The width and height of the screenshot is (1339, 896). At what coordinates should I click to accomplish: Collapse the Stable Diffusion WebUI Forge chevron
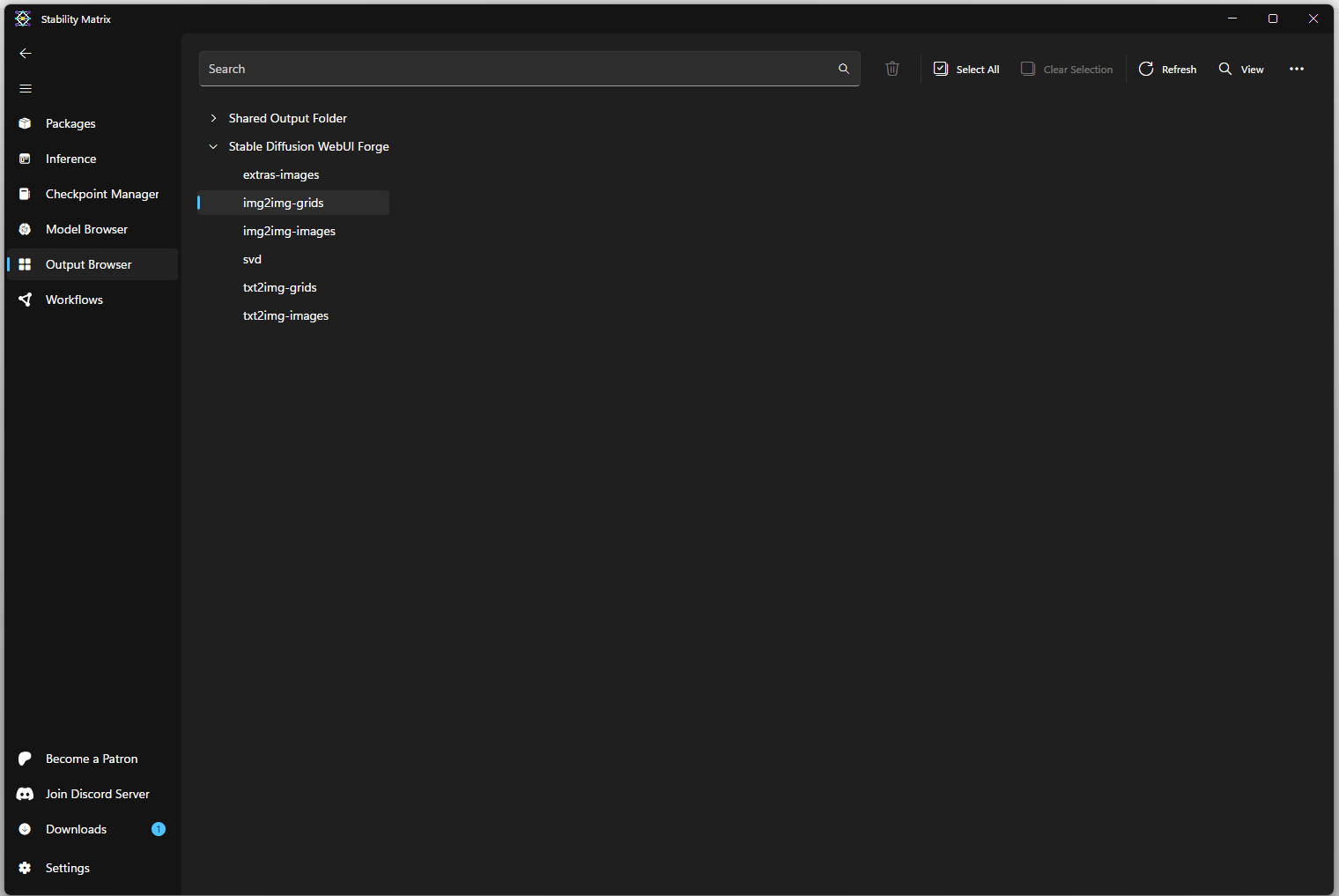coord(213,146)
